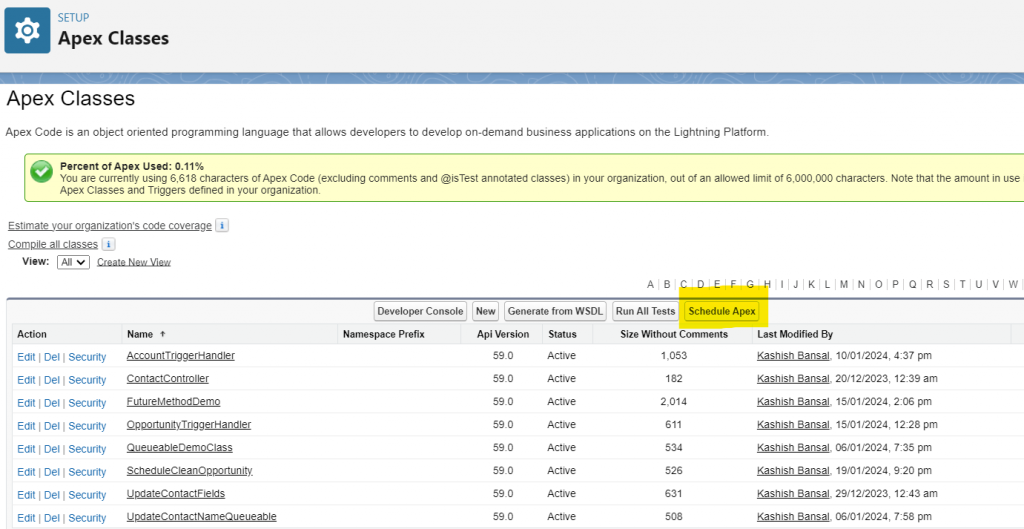Viewport: 1024px width, 529px height.
Task: Open the Developer Console
Action: coord(421,311)
